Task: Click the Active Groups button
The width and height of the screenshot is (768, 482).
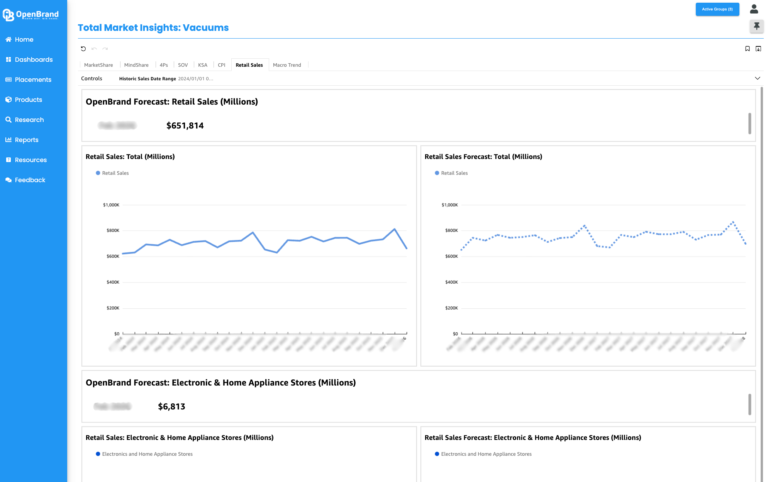Action: click(x=717, y=9)
